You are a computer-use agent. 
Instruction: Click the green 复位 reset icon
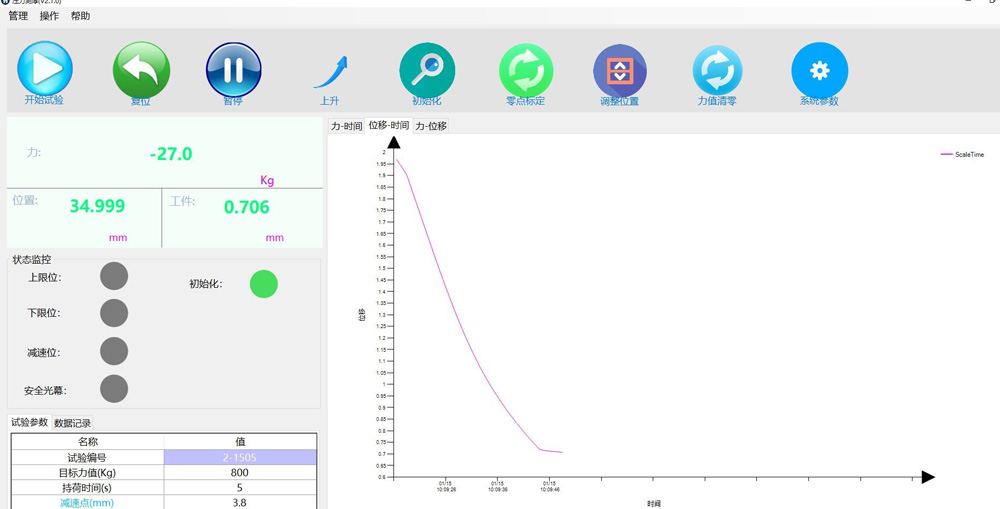[141, 70]
